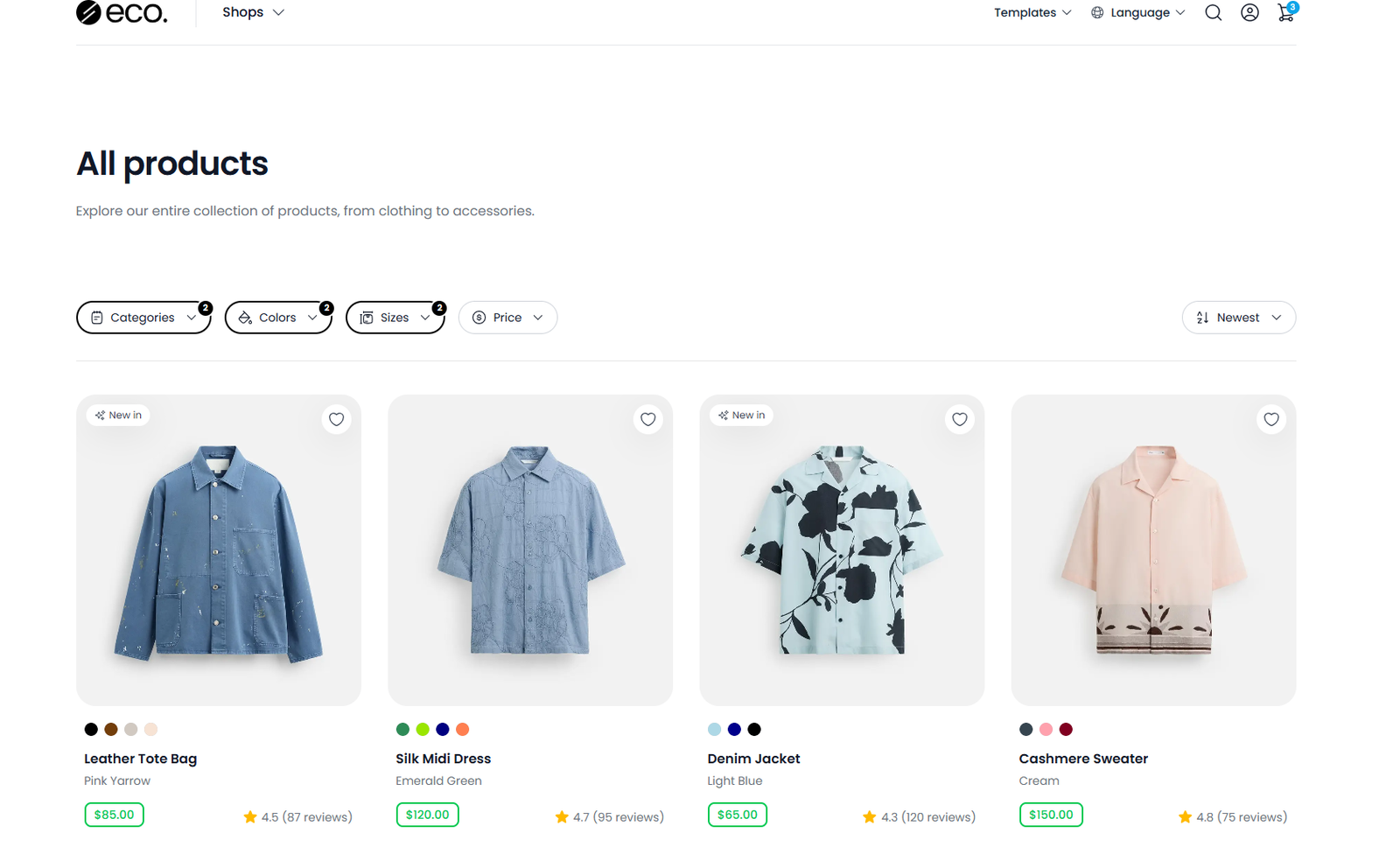
Task: Select cream swatch for Leather Tote Bag
Action: (151, 729)
